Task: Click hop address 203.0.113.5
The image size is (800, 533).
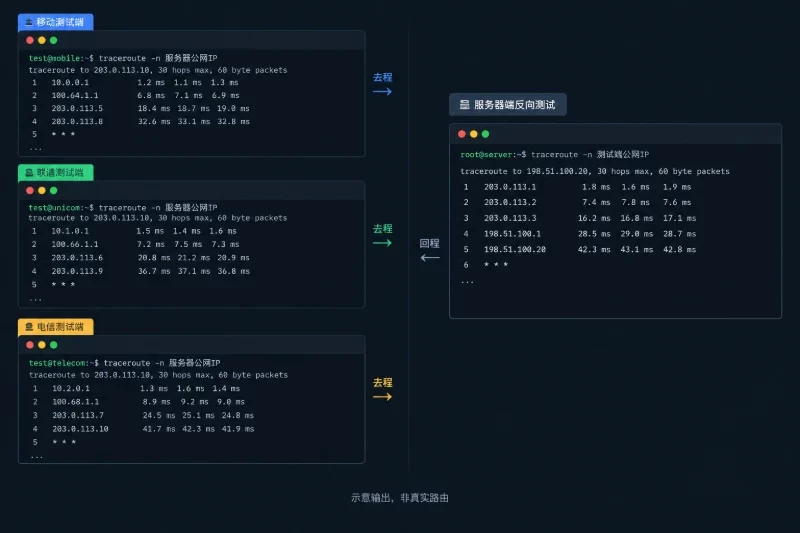Action: point(77,108)
